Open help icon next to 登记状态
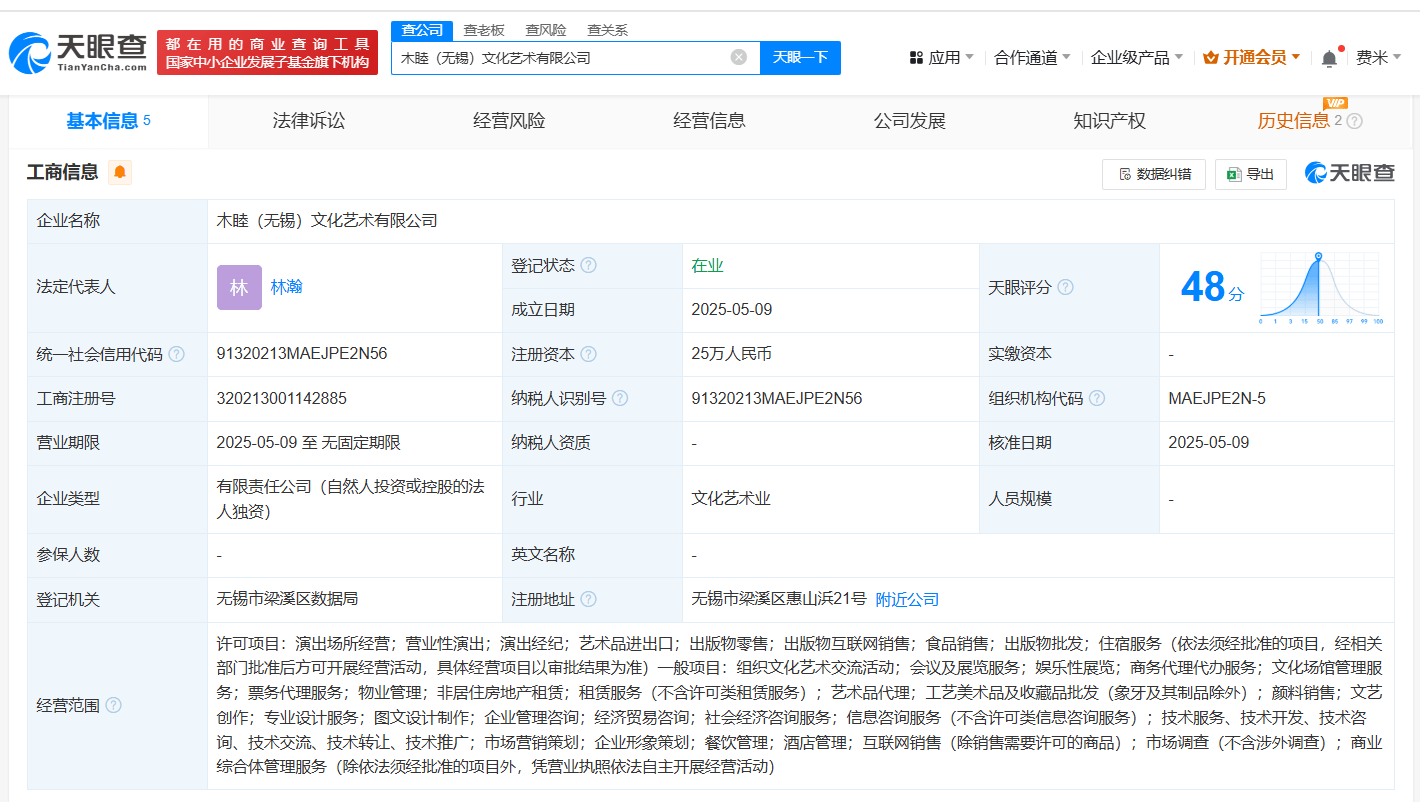Screen dimensions: 1420x802 [588, 266]
